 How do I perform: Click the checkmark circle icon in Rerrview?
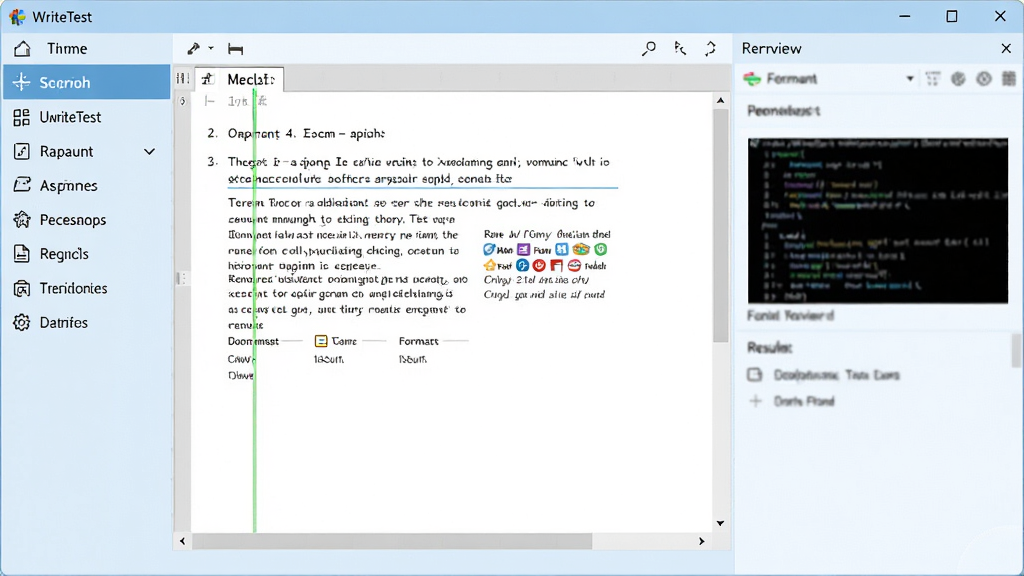tap(958, 79)
